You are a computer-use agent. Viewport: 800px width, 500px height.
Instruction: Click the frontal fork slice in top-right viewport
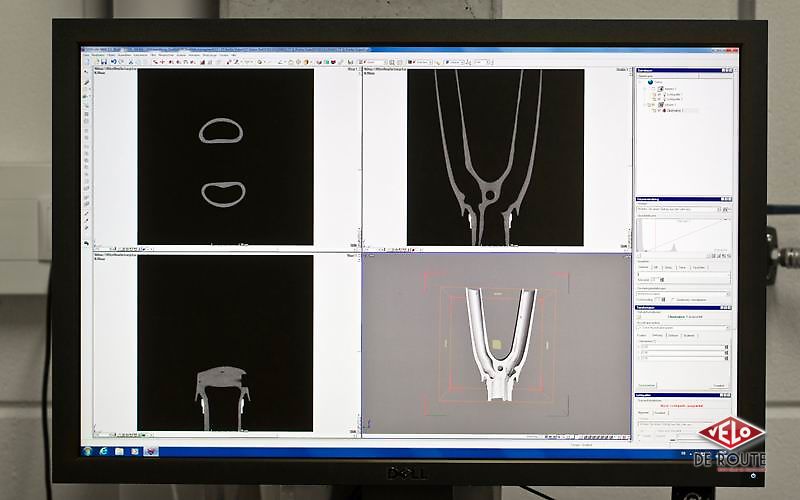tap(495, 157)
